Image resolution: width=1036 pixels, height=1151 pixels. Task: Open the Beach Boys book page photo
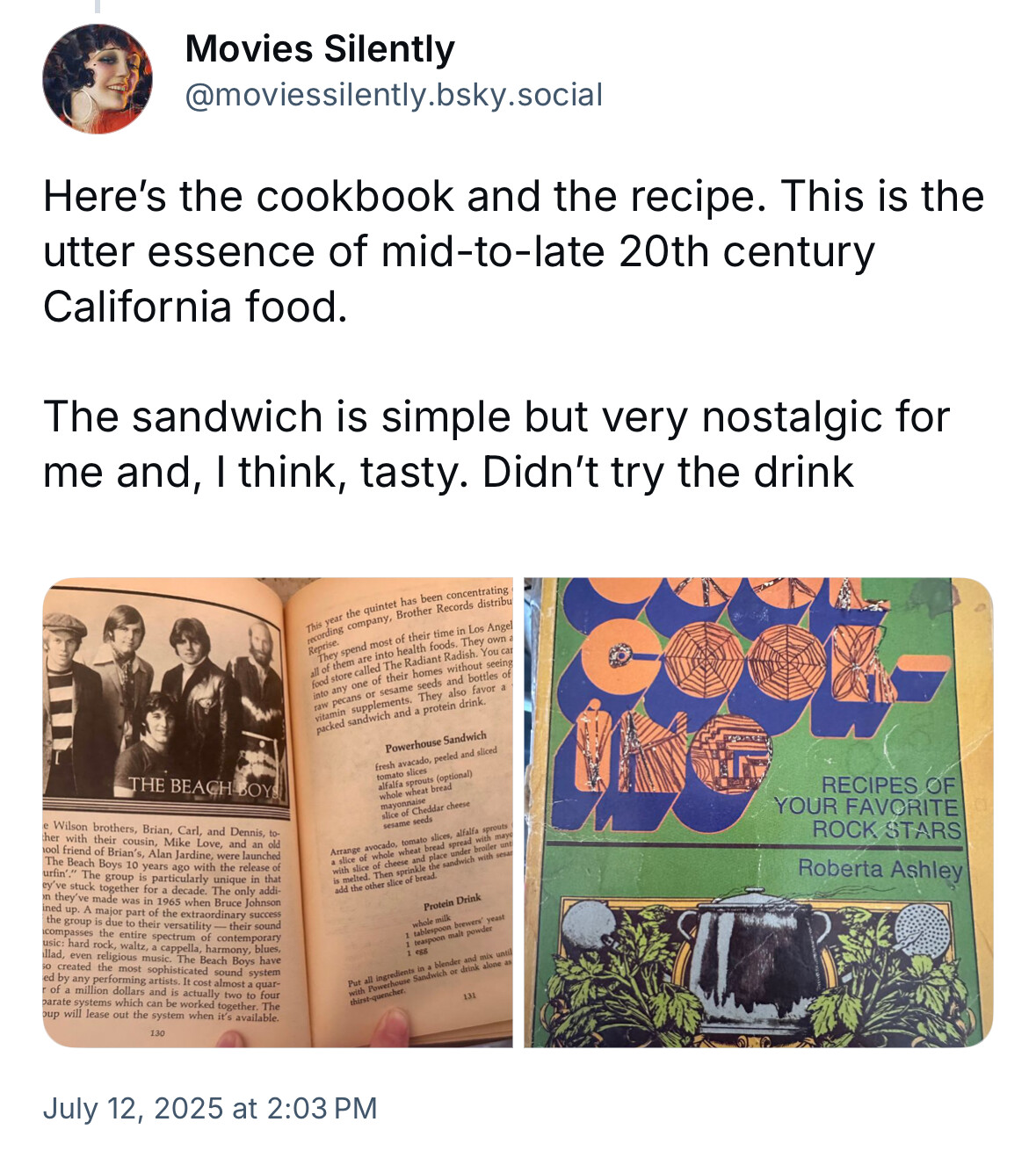(x=278, y=812)
